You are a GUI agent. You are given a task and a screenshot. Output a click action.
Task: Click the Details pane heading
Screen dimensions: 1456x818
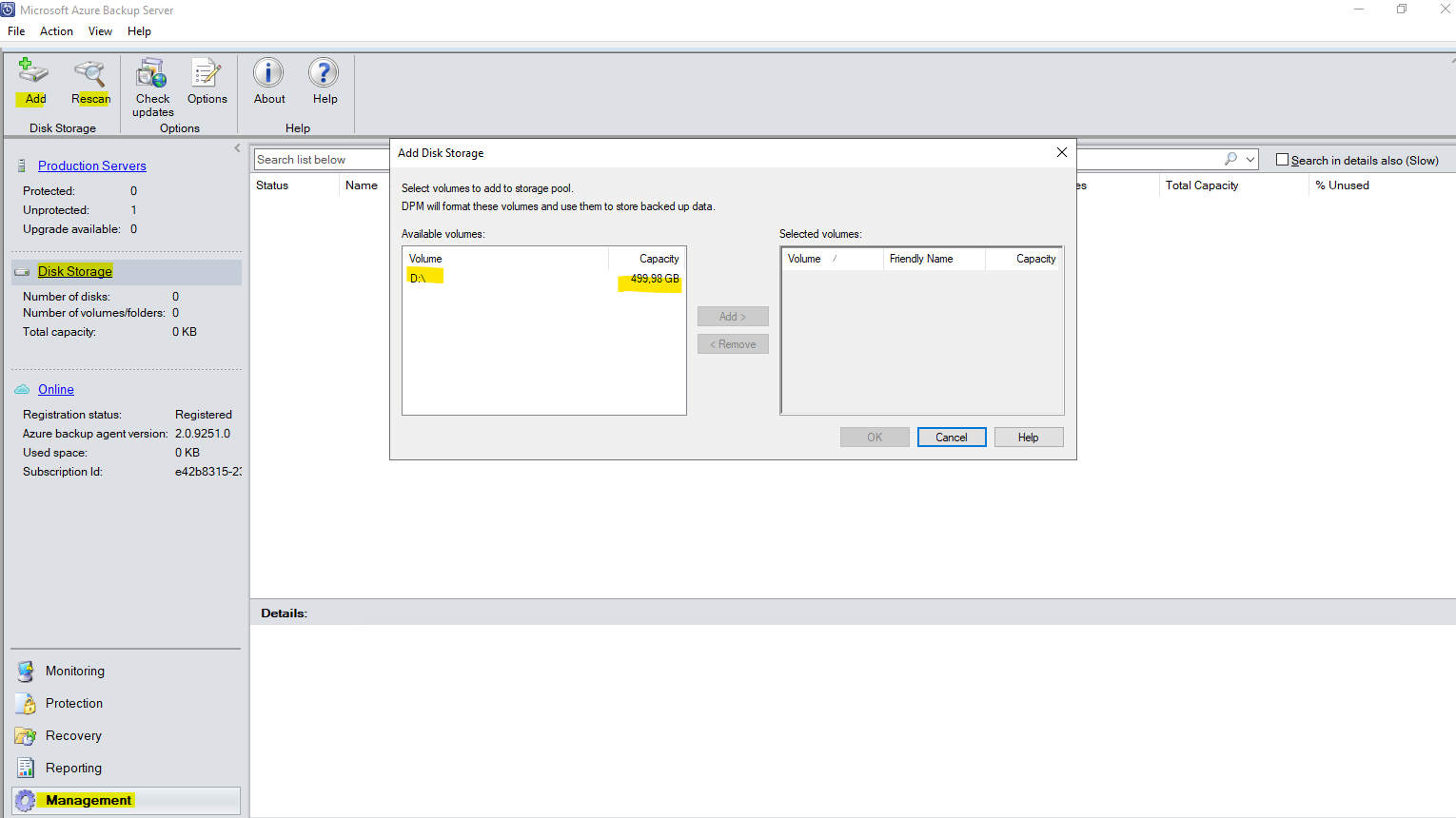[284, 613]
